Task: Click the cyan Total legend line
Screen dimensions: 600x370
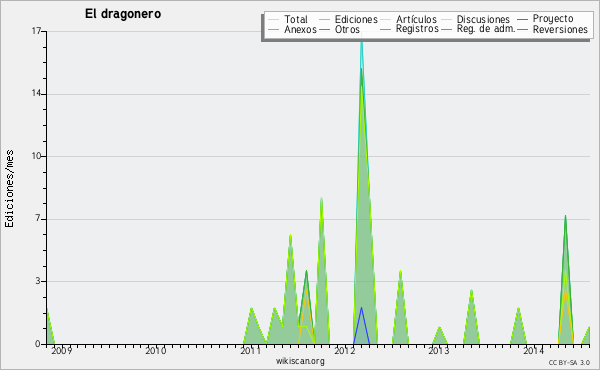Action: pyautogui.click(x=274, y=20)
